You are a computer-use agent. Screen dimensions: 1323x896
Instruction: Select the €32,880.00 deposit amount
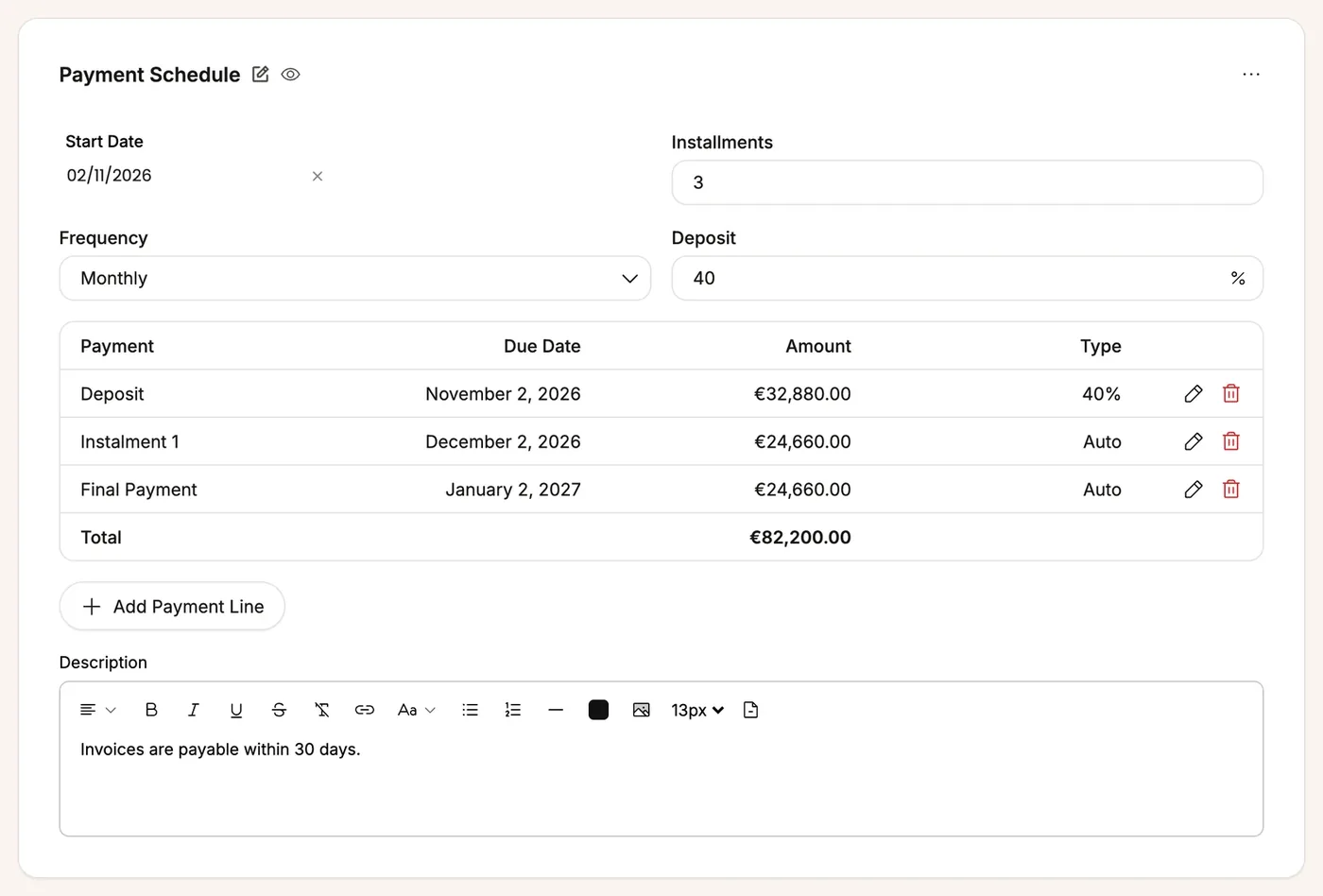coord(802,394)
